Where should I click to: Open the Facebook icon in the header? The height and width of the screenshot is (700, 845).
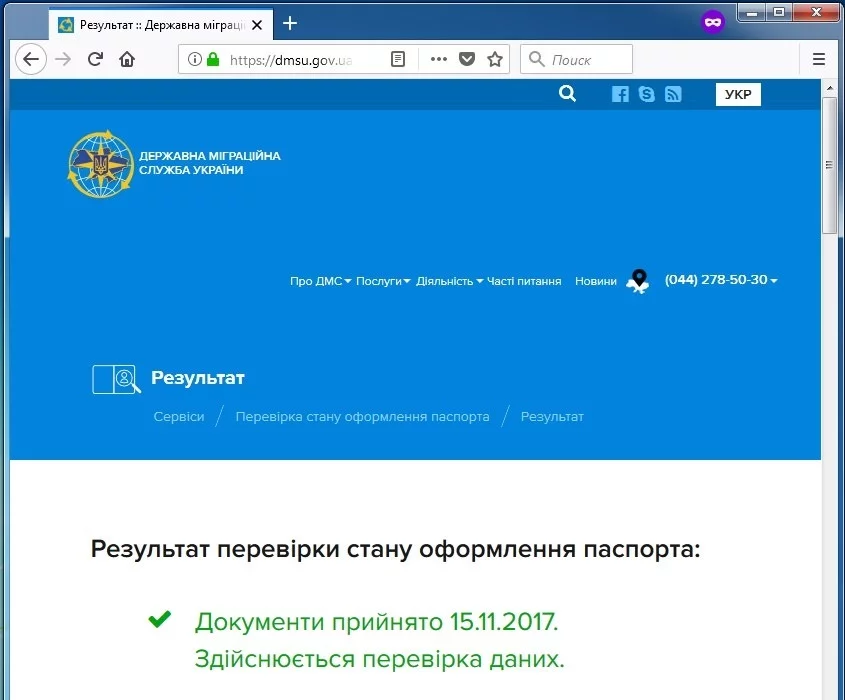tap(620, 93)
